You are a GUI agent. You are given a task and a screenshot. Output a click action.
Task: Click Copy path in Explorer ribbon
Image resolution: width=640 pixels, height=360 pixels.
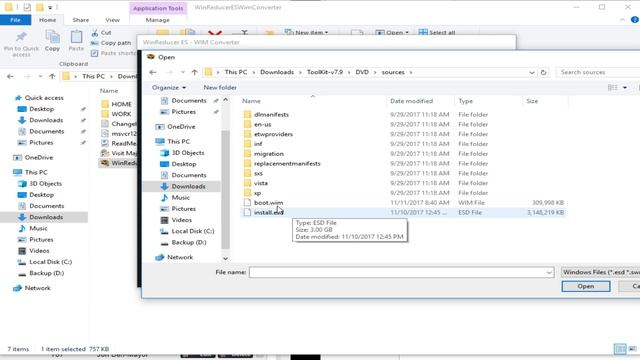click(111, 43)
